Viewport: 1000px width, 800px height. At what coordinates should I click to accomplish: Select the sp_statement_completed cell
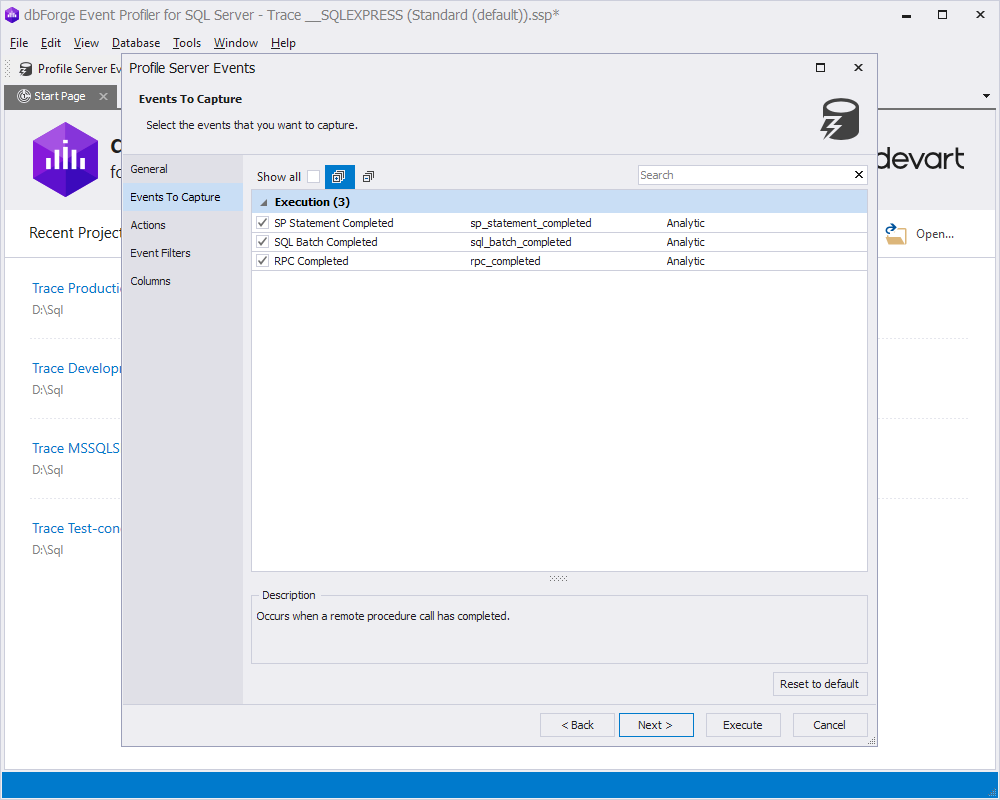(531, 223)
